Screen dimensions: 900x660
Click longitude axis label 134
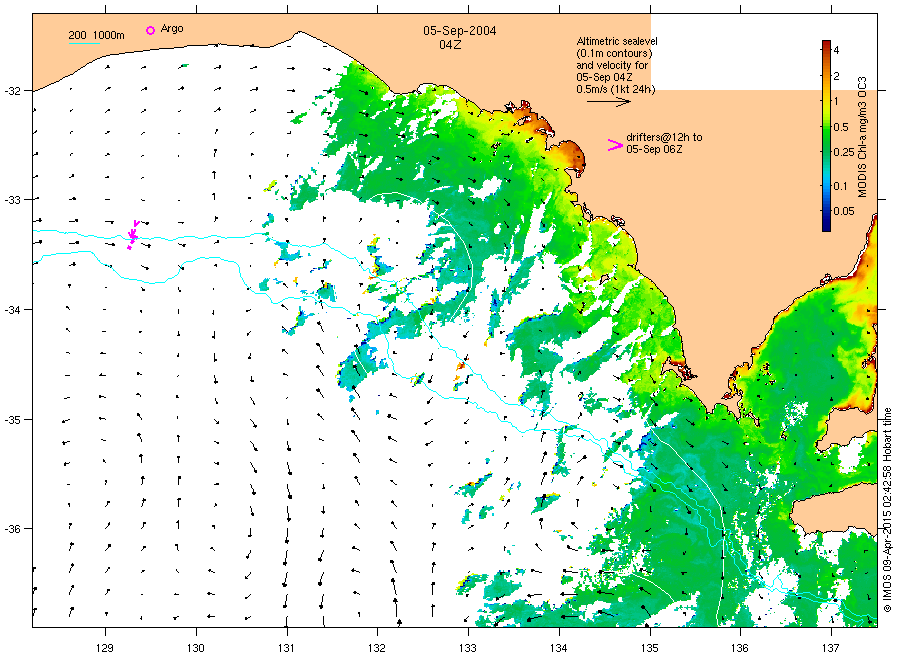pos(558,648)
